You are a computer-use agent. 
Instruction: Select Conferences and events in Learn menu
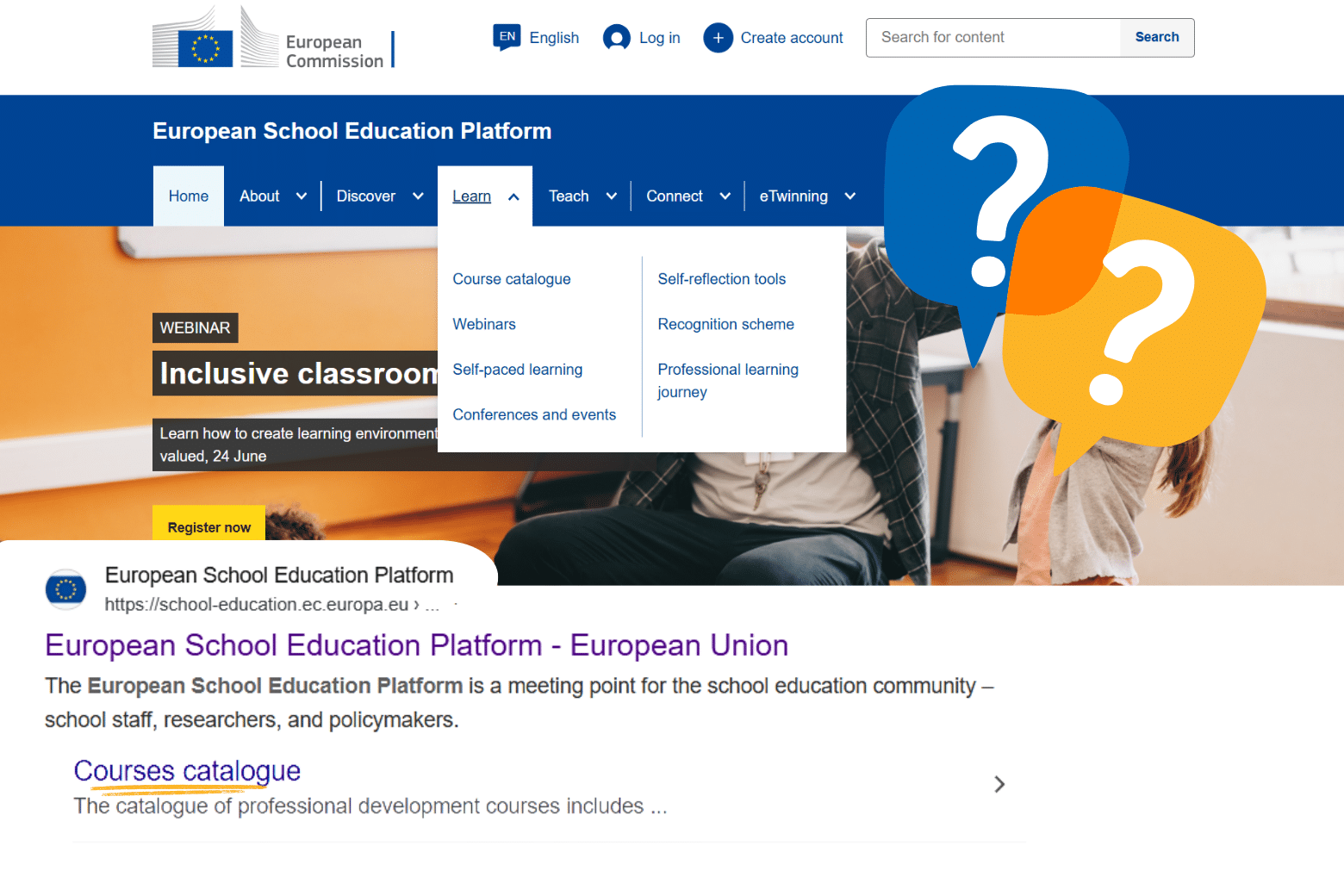[534, 414]
